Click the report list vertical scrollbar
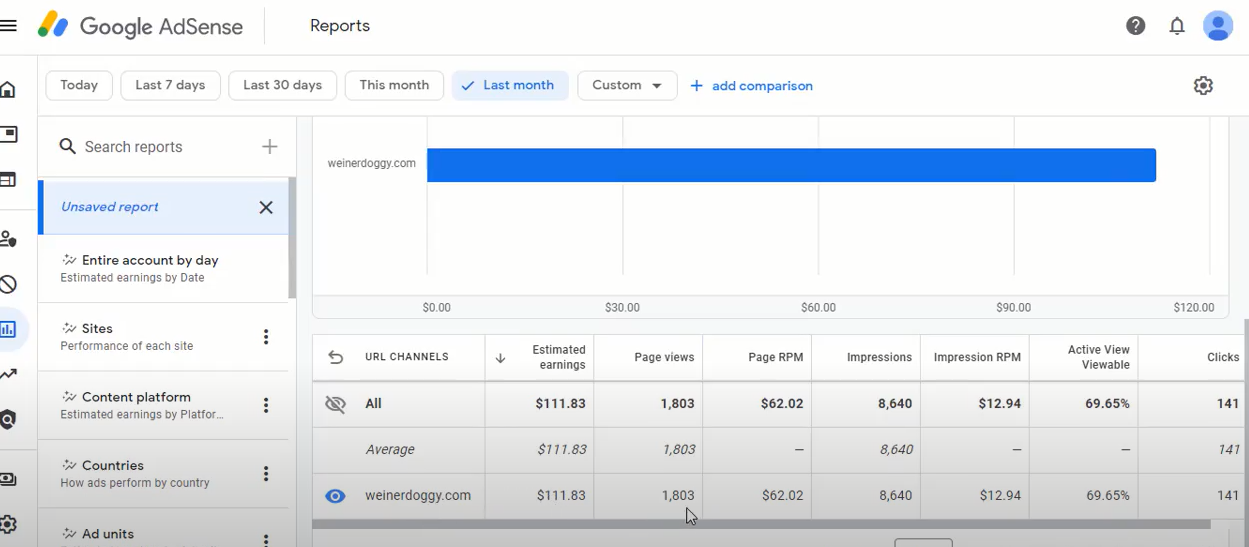Image resolution: width=1249 pixels, height=547 pixels. coord(292,238)
